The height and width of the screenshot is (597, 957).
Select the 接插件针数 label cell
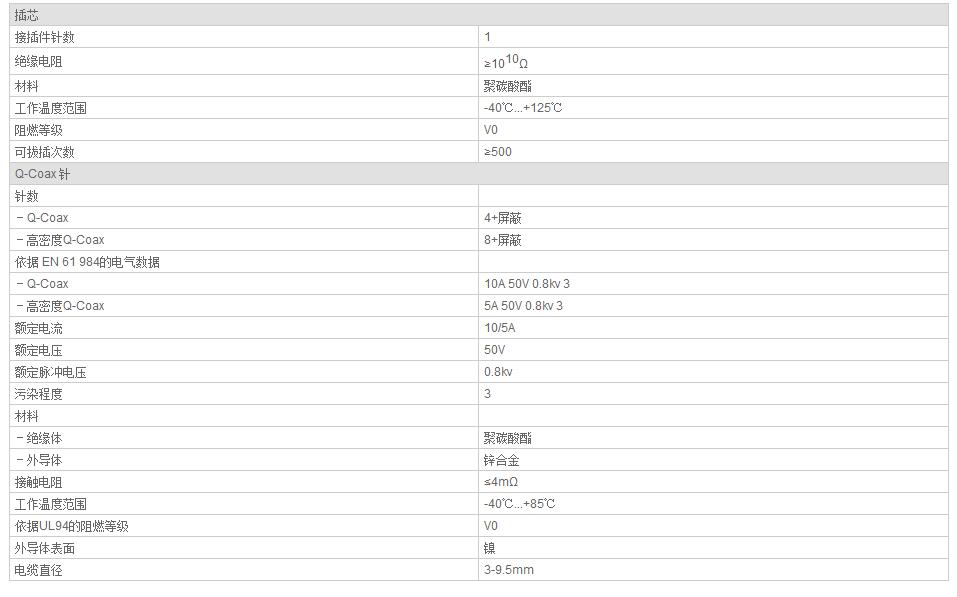pos(44,38)
